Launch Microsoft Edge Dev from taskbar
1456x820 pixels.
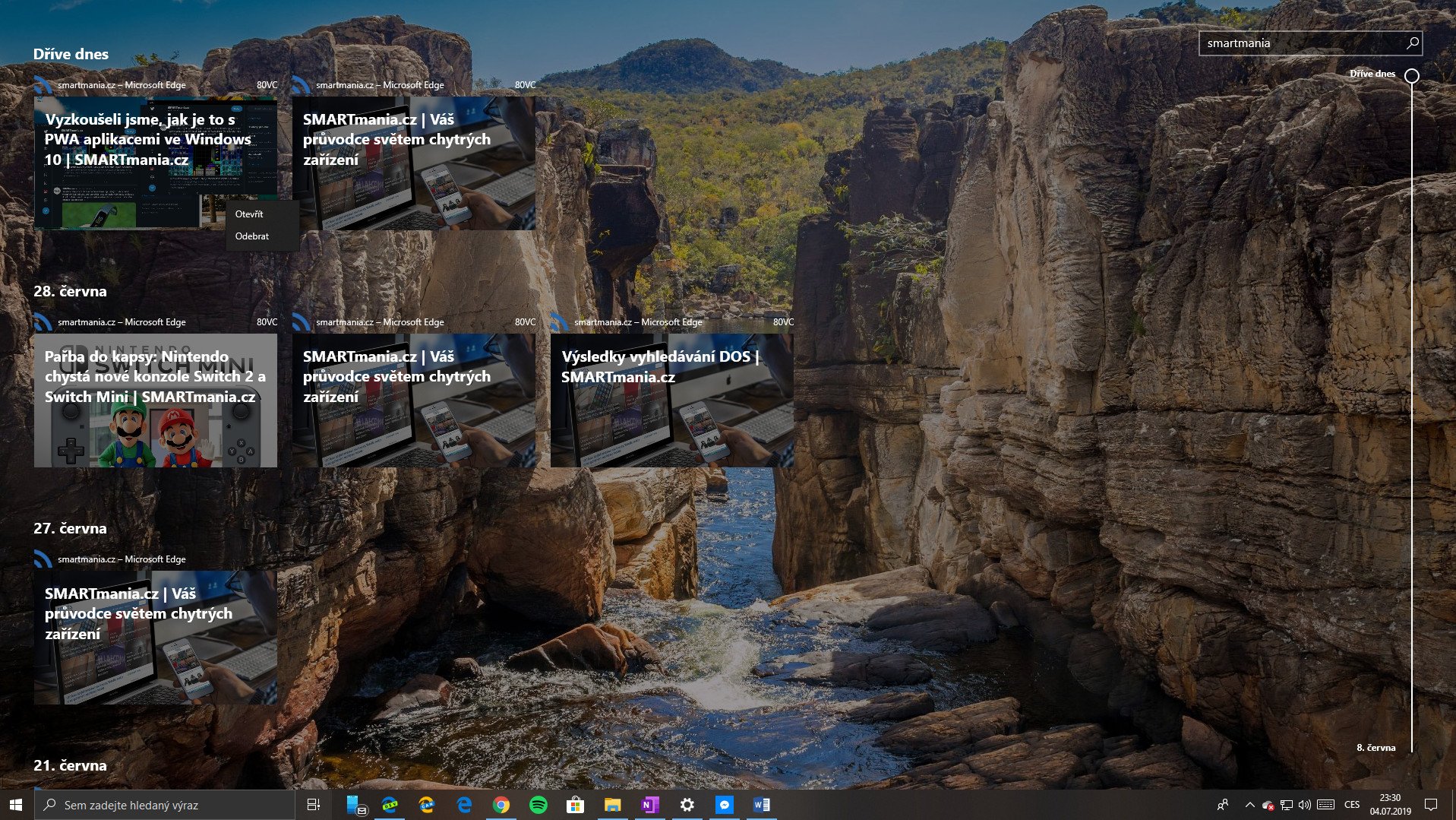[x=390, y=805]
